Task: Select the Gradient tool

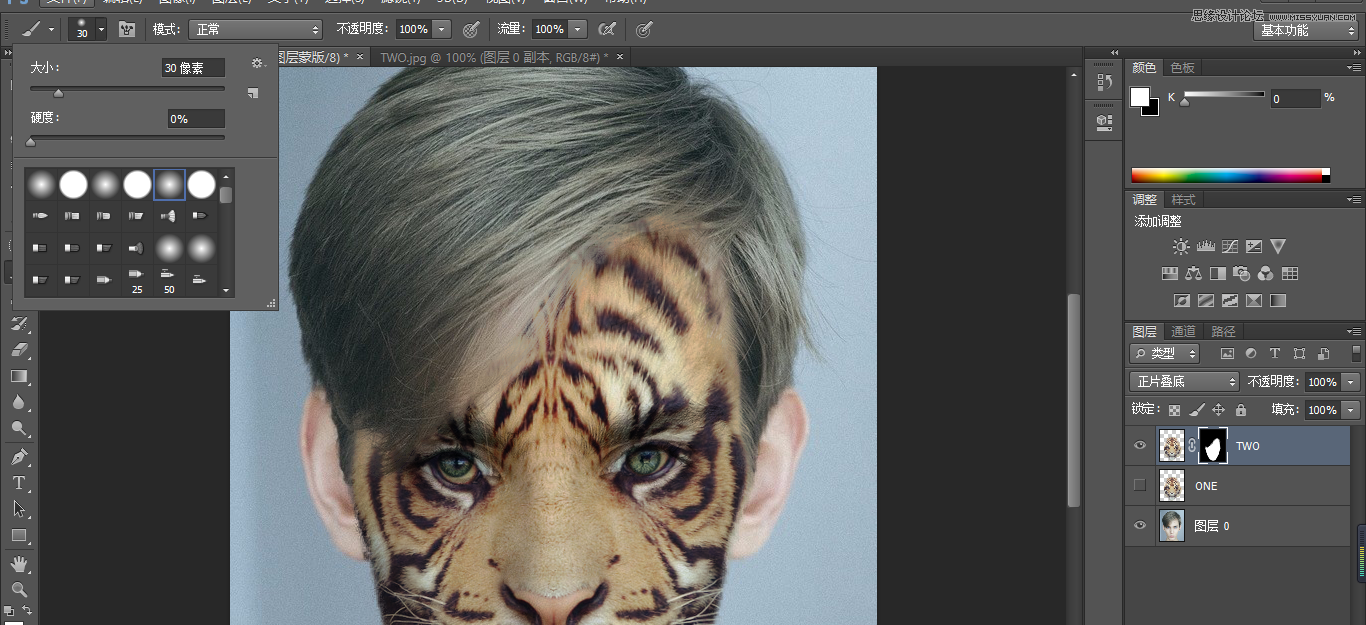Action: pos(19,376)
